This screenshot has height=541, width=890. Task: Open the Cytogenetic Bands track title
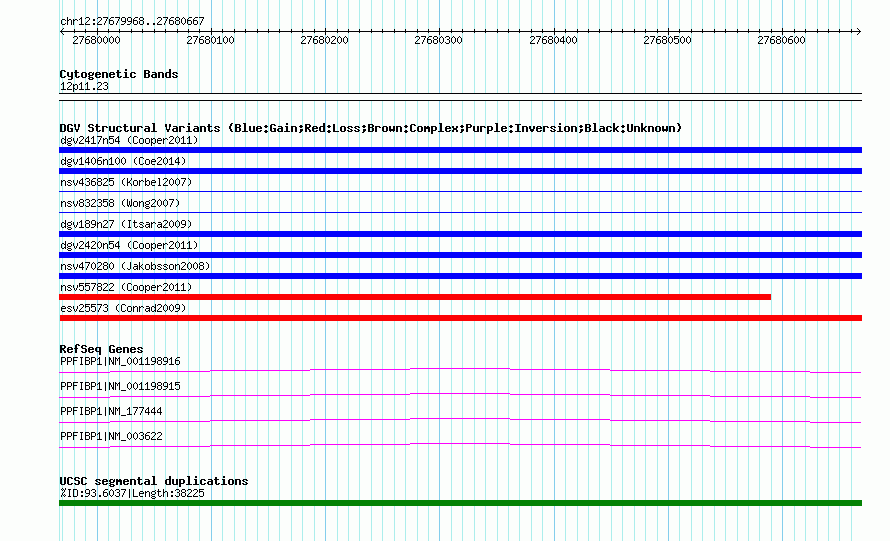pyautogui.click(x=119, y=74)
